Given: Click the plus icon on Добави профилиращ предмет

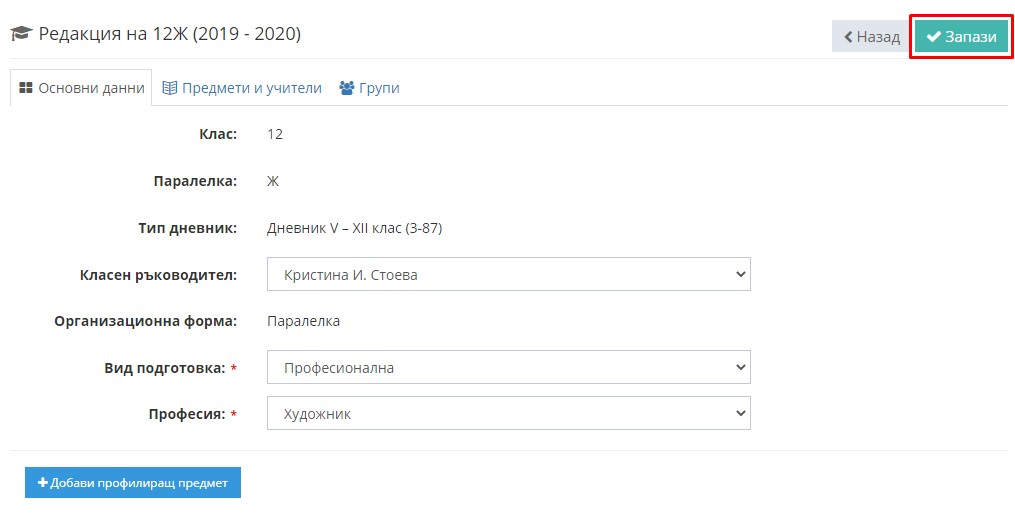Looking at the screenshot, I should pos(43,483).
